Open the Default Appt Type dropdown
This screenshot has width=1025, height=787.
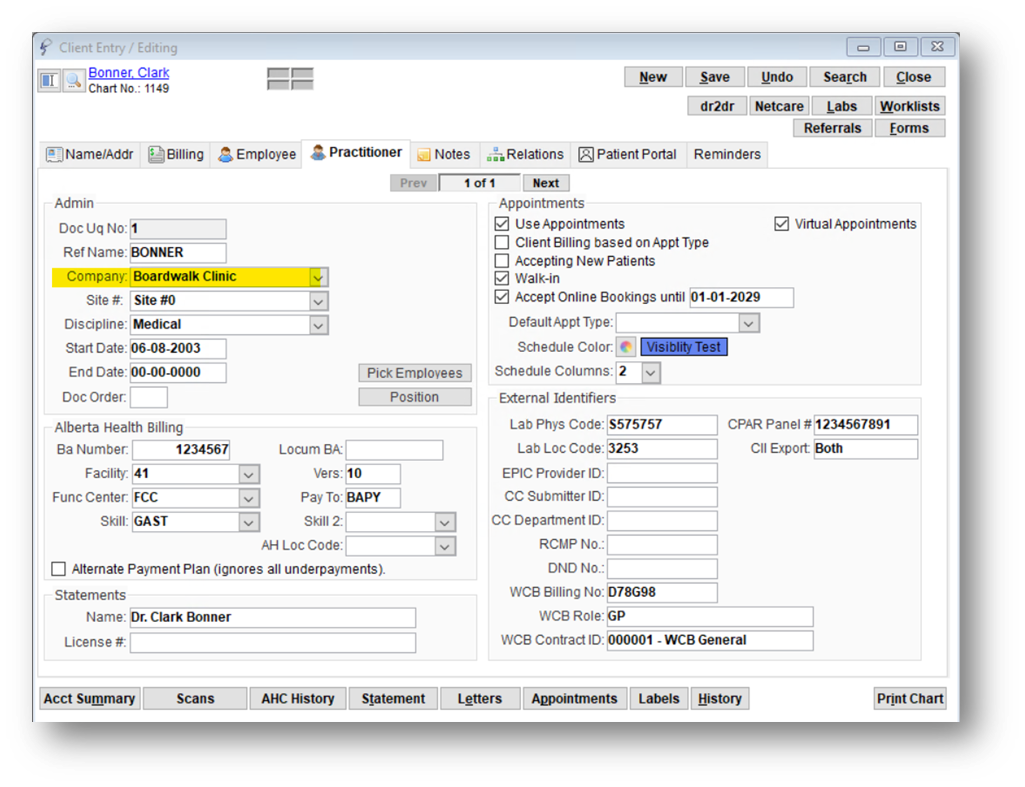pyautogui.click(x=749, y=323)
